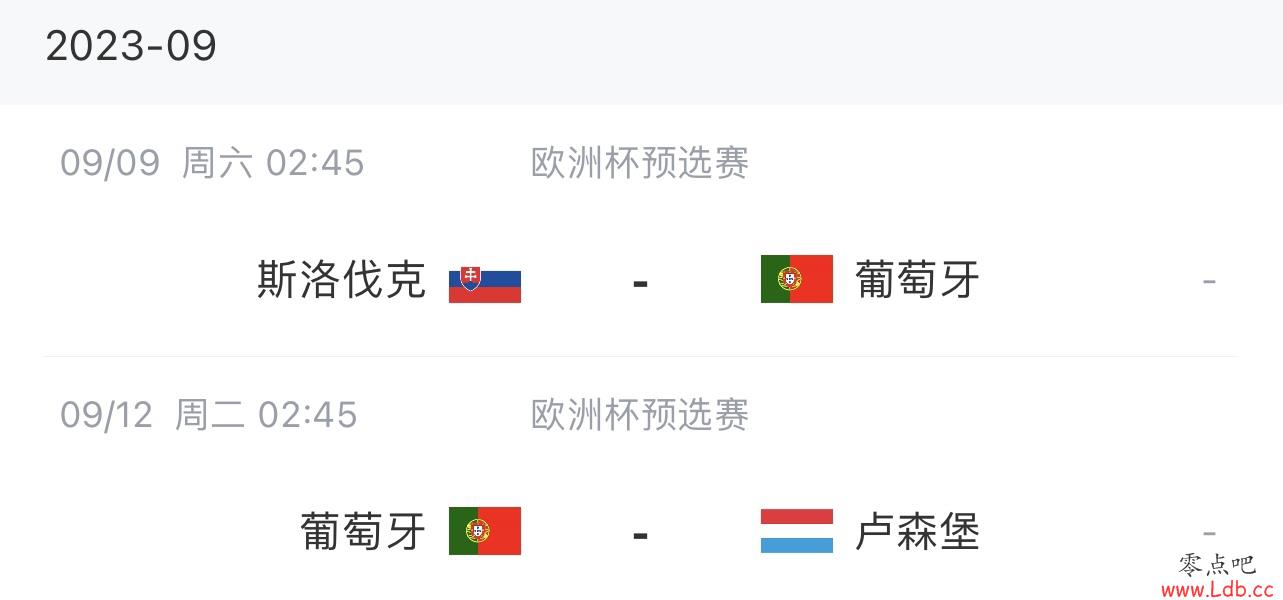Click score dash between 斯洛伐克 and 葡萄牙
This screenshot has width=1283, height=600.
[x=641, y=283]
